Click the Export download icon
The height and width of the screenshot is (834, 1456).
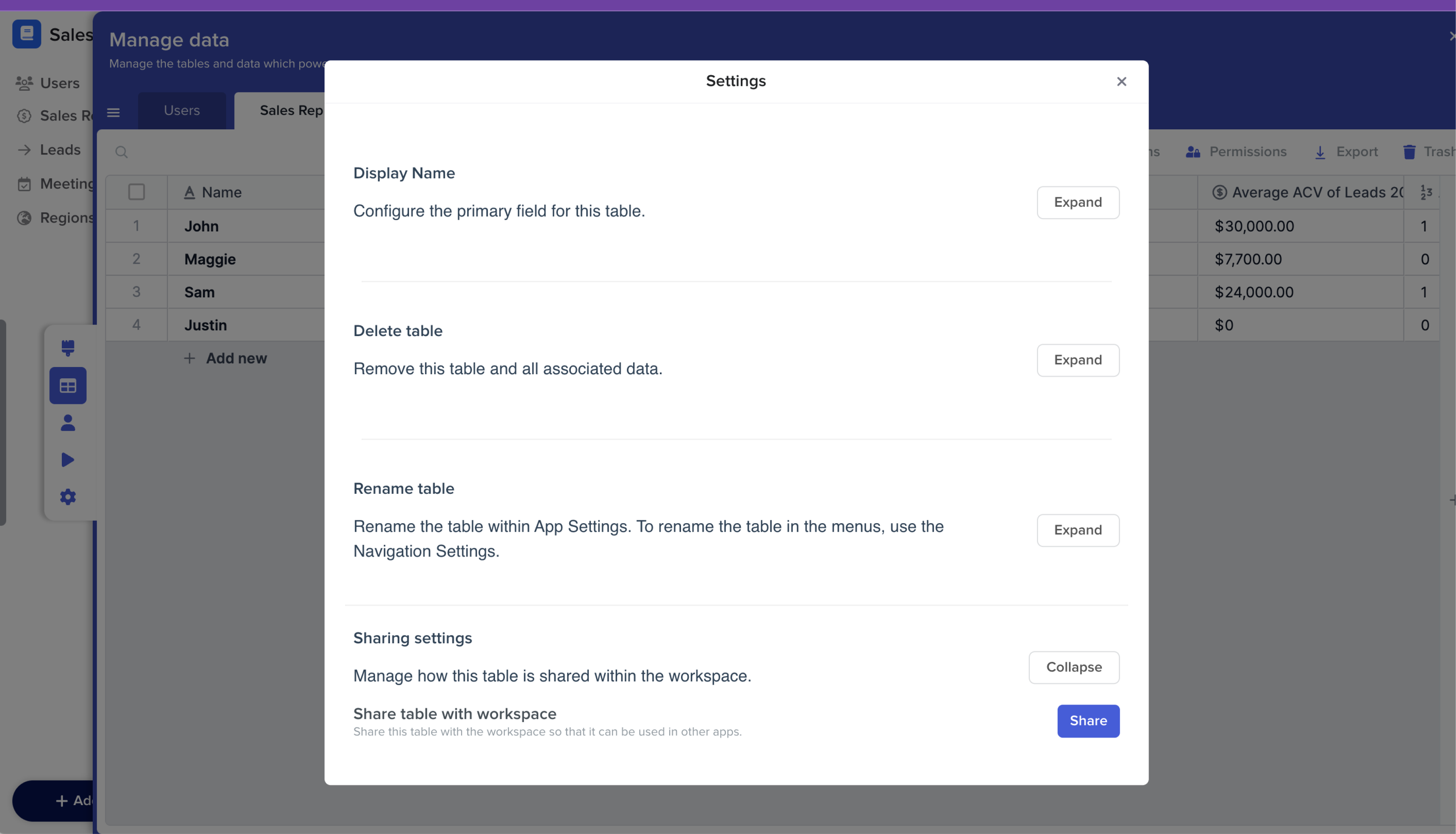1320,152
